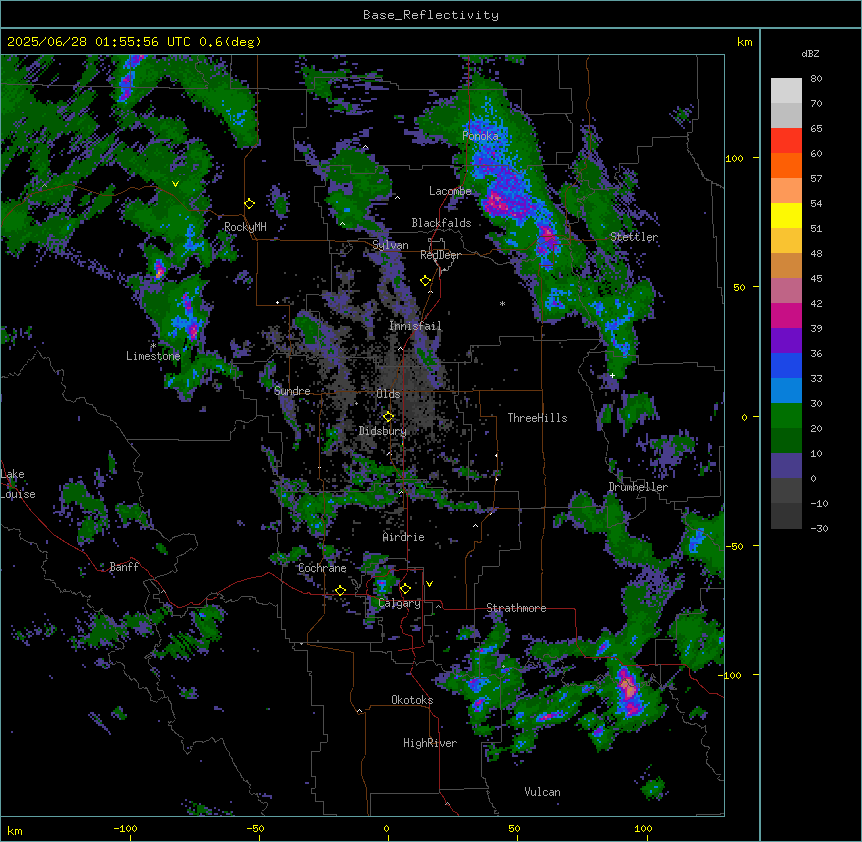Click the km label at the bottom left
Image resolution: width=862 pixels, height=842 pixels.
pos(15,830)
